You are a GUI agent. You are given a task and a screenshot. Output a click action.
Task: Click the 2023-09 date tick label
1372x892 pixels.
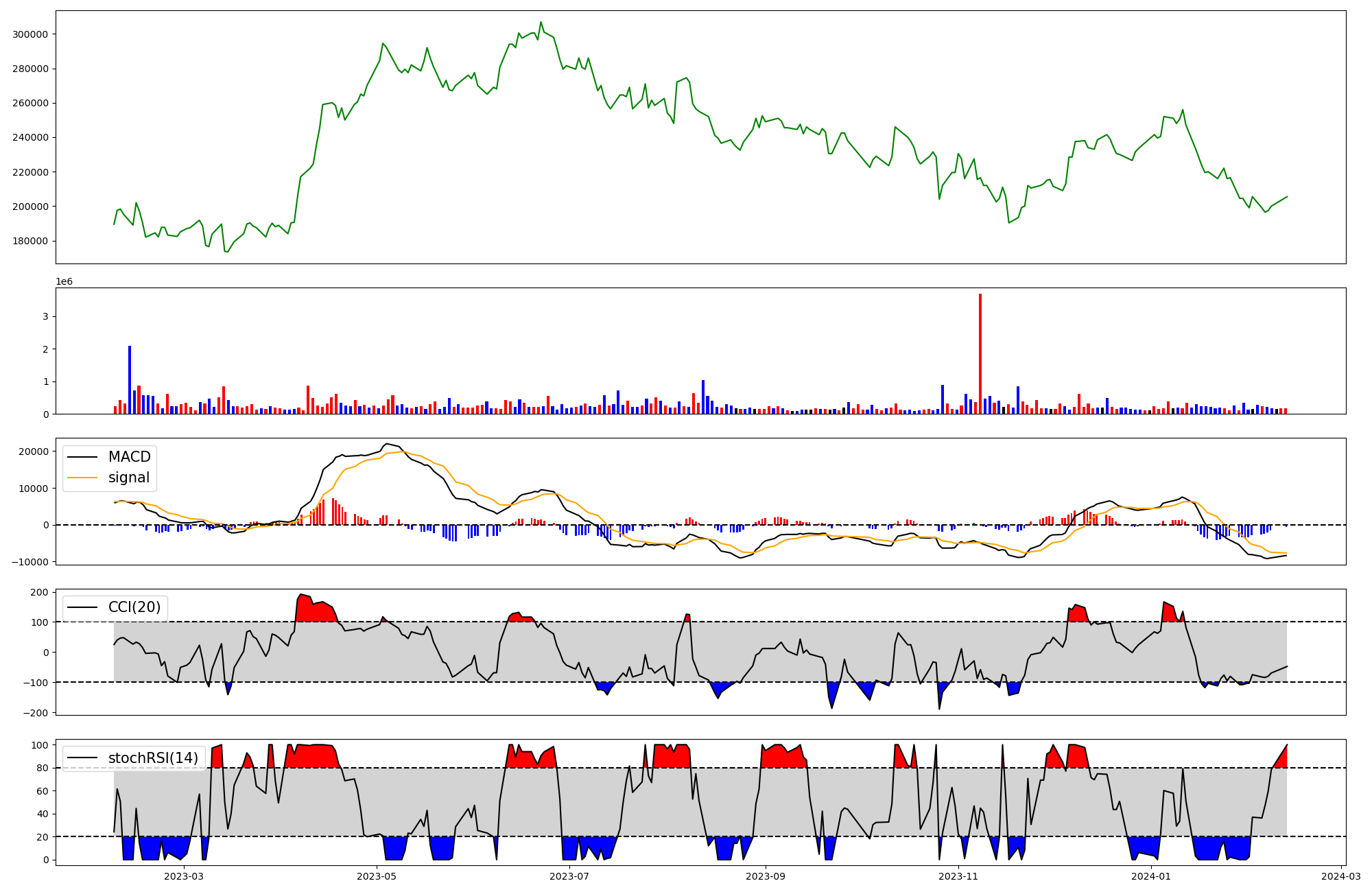click(765, 876)
